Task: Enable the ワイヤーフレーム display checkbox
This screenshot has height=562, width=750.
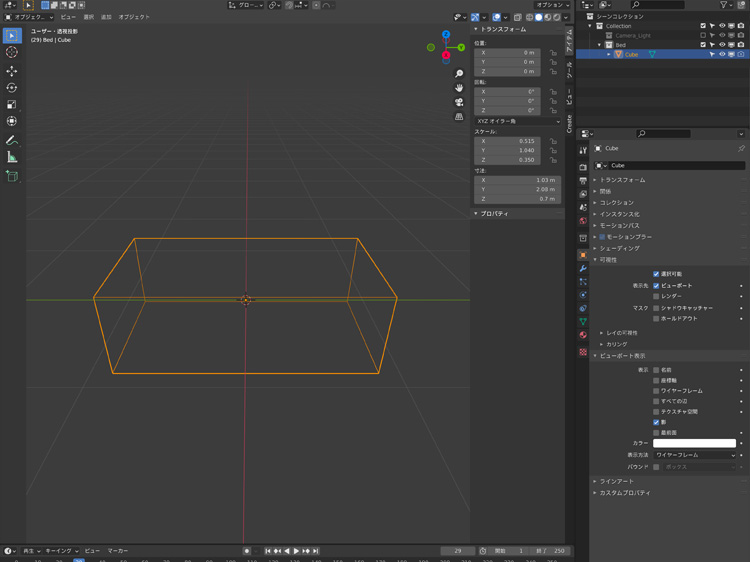Action: (656, 391)
